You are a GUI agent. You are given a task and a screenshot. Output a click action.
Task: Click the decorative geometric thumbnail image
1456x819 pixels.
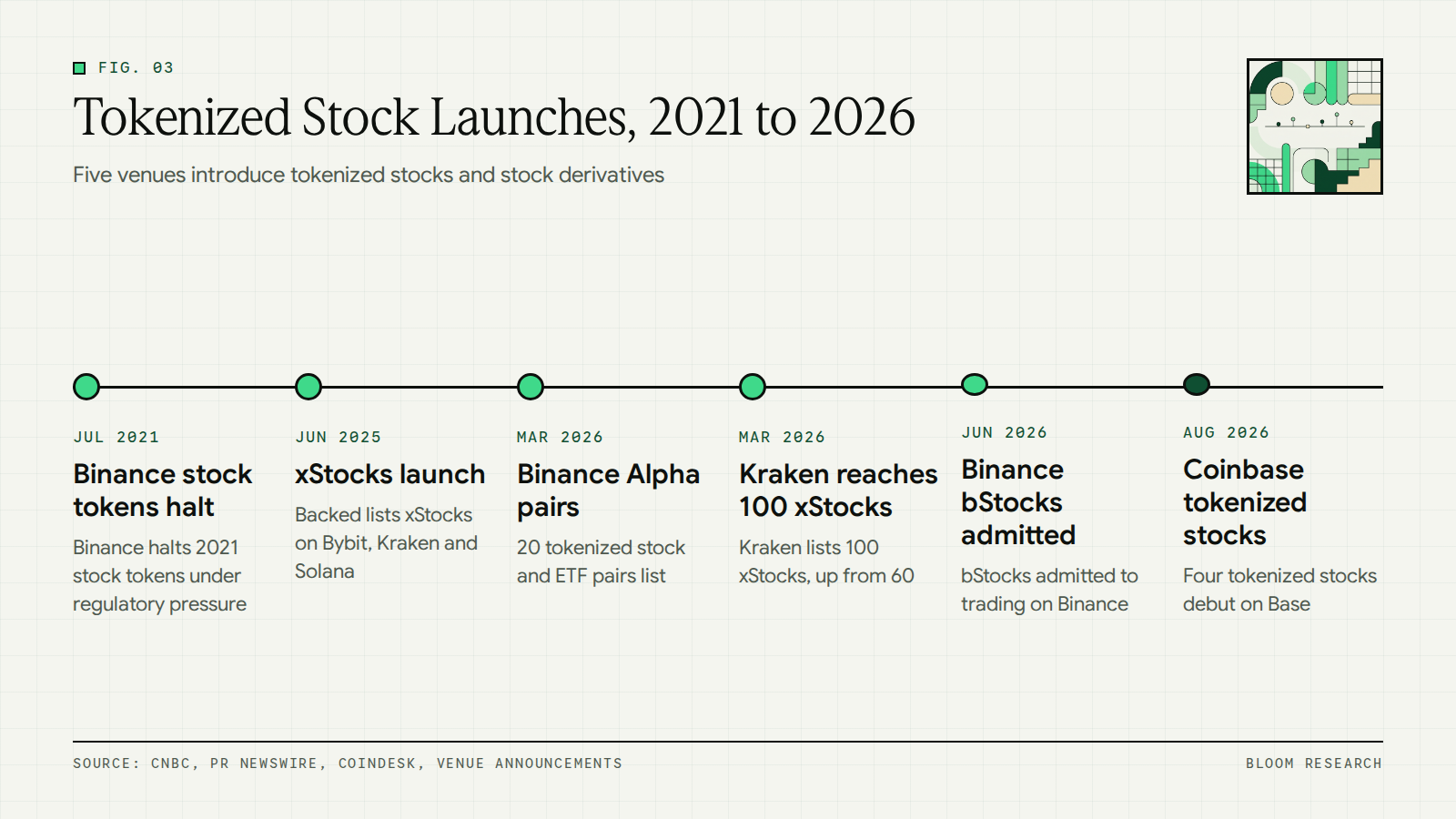[1315, 126]
